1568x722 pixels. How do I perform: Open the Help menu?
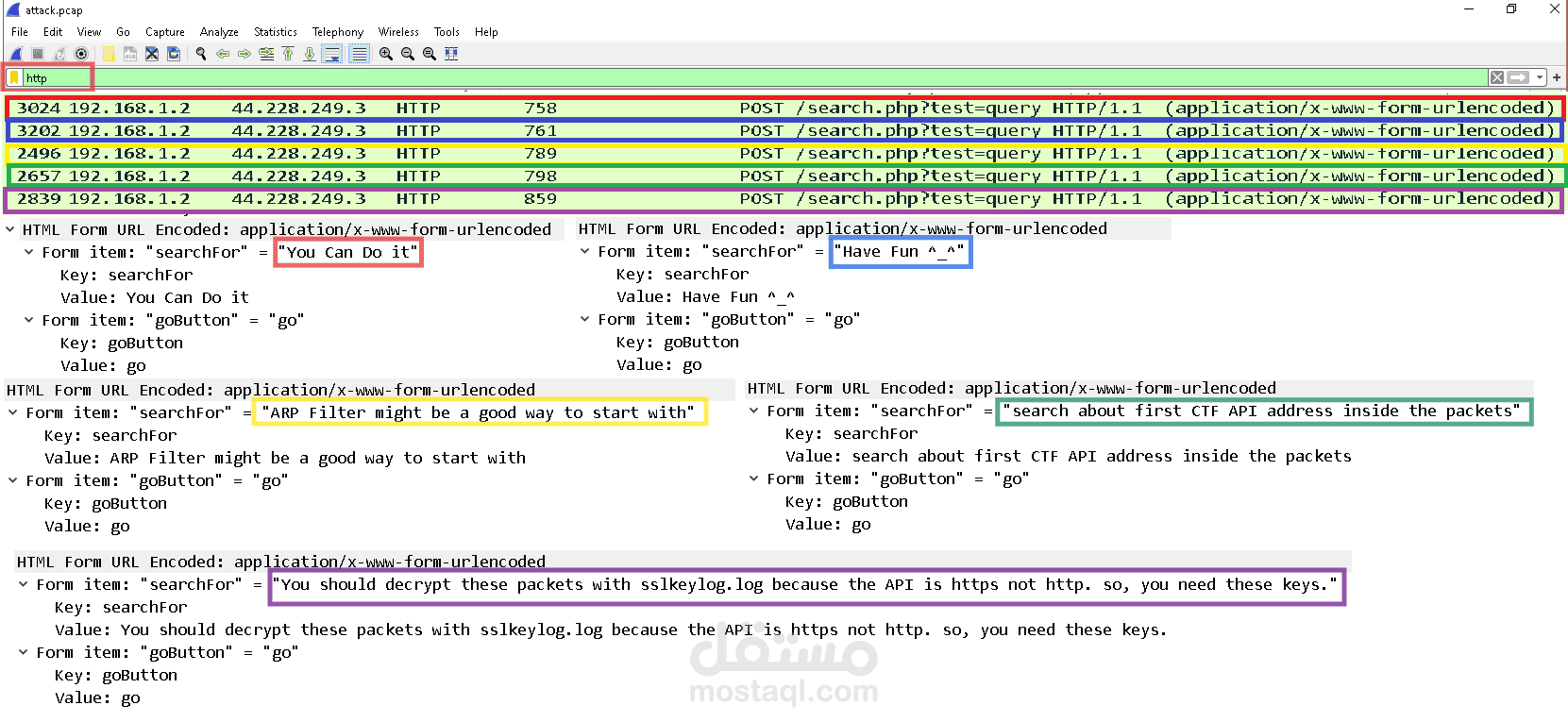[x=486, y=32]
